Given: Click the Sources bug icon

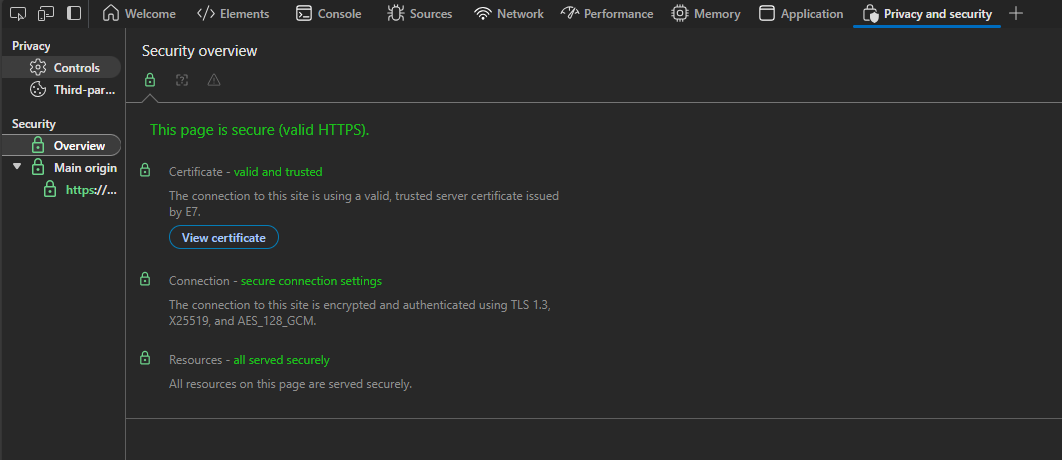Looking at the screenshot, I should coord(396,14).
